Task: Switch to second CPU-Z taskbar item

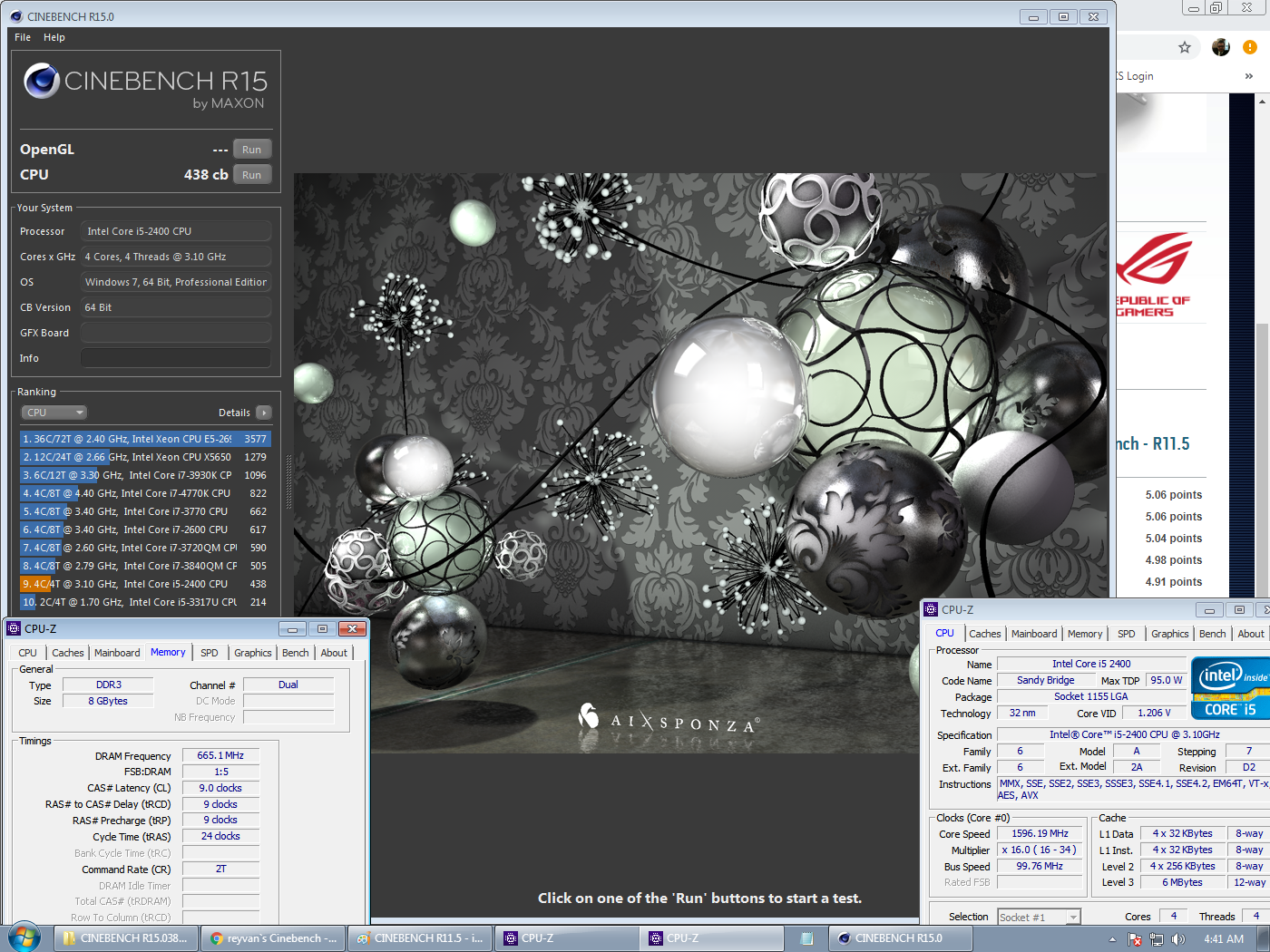Action: (714, 938)
